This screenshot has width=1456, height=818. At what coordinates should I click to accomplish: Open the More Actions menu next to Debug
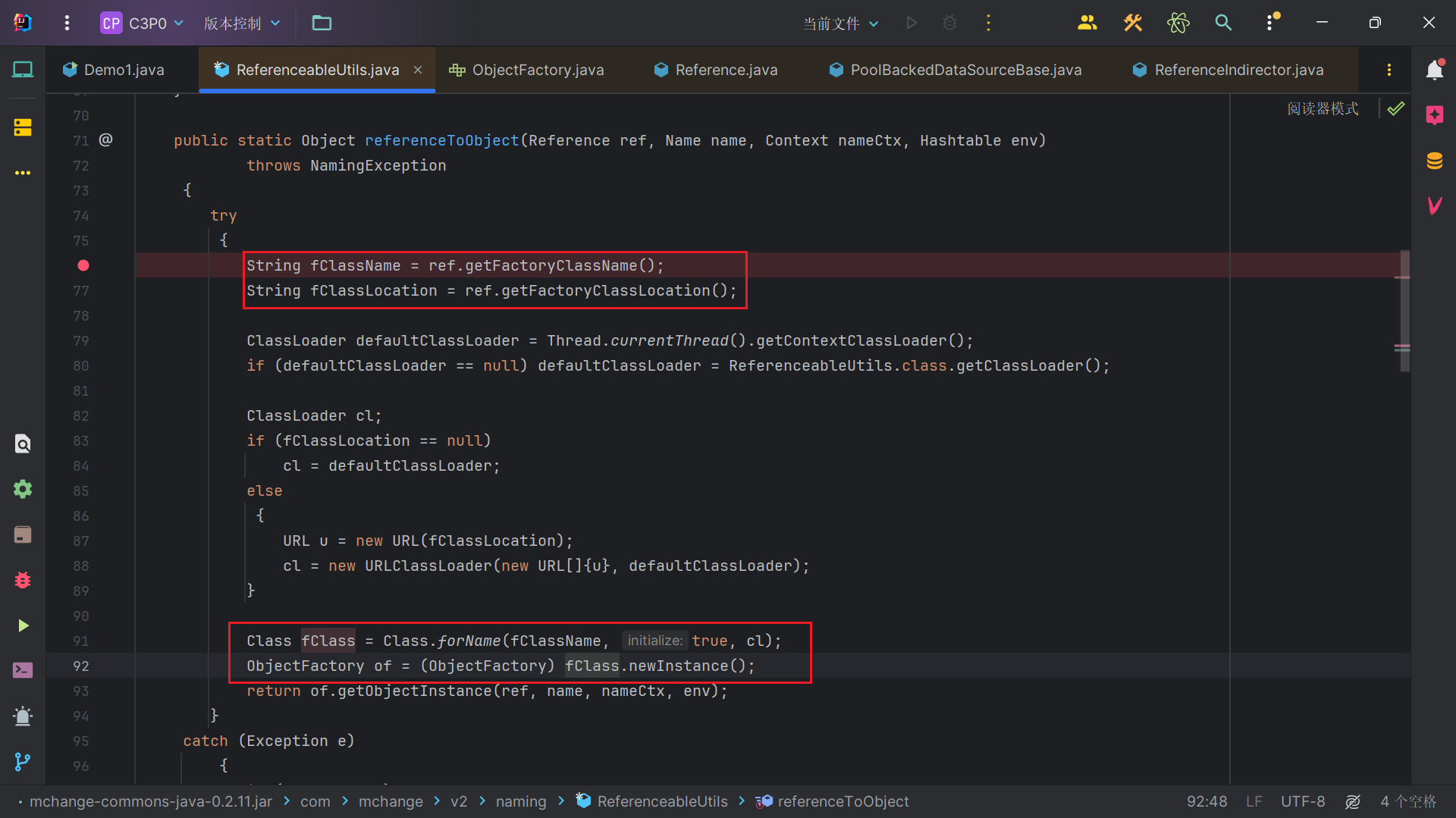click(988, 24)
